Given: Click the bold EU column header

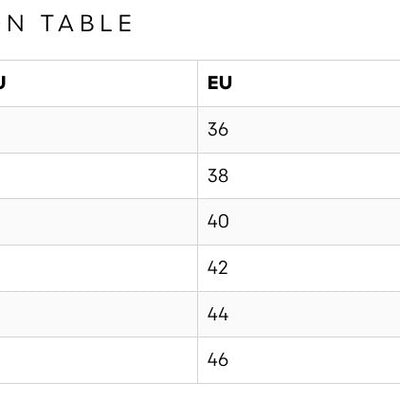Looking at the screenshot, I should pos(219,83).
